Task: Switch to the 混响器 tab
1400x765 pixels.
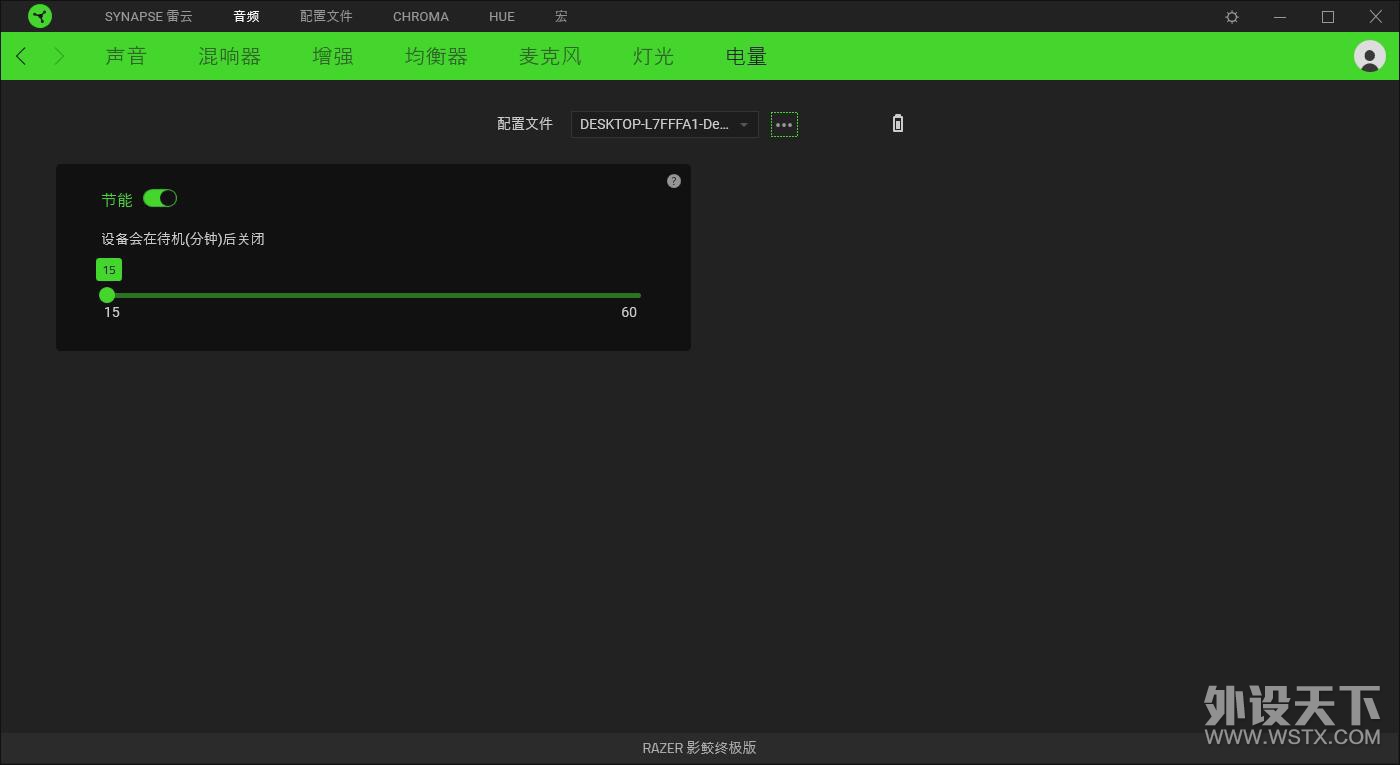Action: (x=229, y=56)
